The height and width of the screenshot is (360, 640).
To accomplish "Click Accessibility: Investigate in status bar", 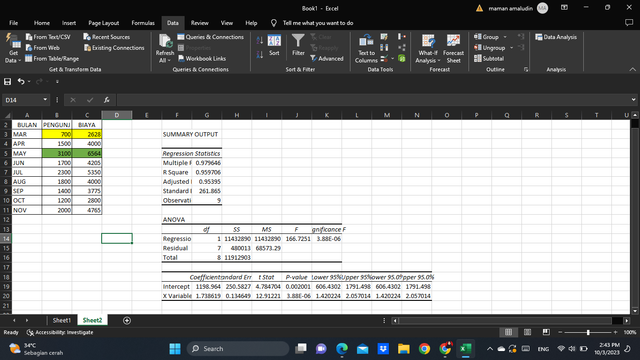I will click(x=60, y=332).
